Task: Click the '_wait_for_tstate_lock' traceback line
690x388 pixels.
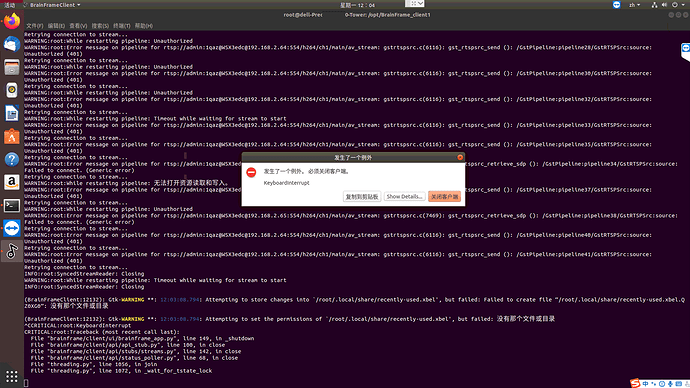Action: click(x=121, y=371)
